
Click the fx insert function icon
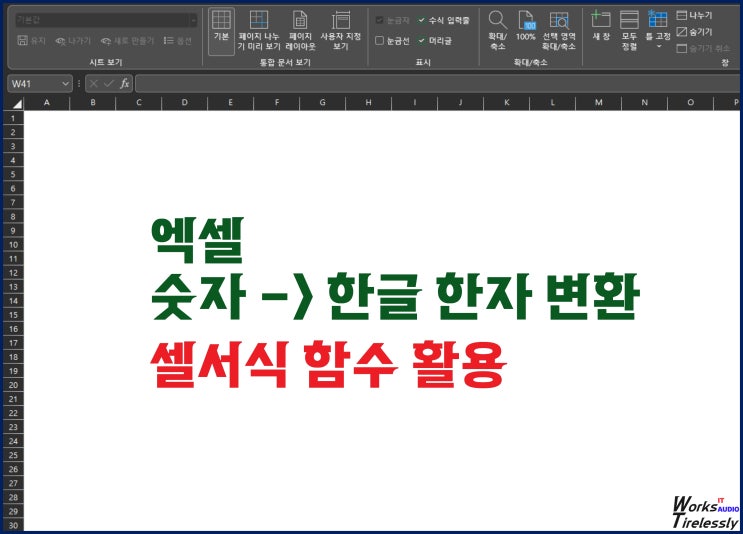[125, 84]
